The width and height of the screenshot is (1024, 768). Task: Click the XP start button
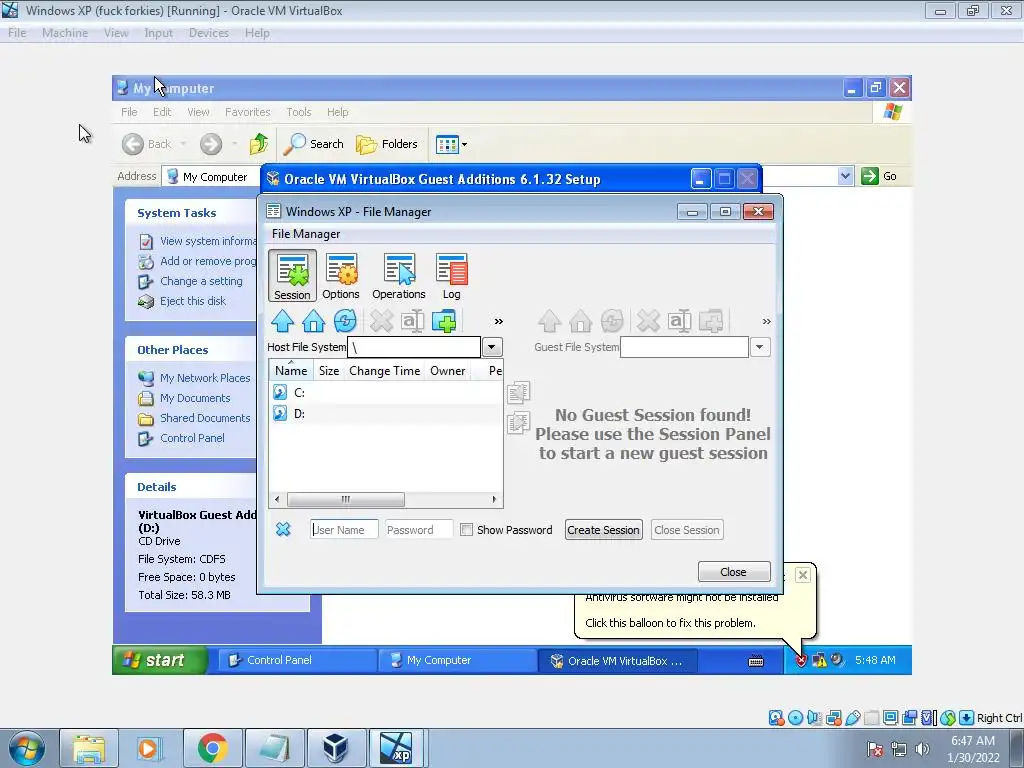point(160,660)
